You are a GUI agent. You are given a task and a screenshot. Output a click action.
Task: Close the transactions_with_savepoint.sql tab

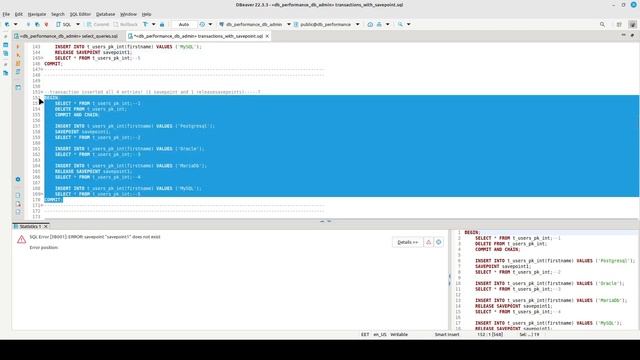(267, 36)
